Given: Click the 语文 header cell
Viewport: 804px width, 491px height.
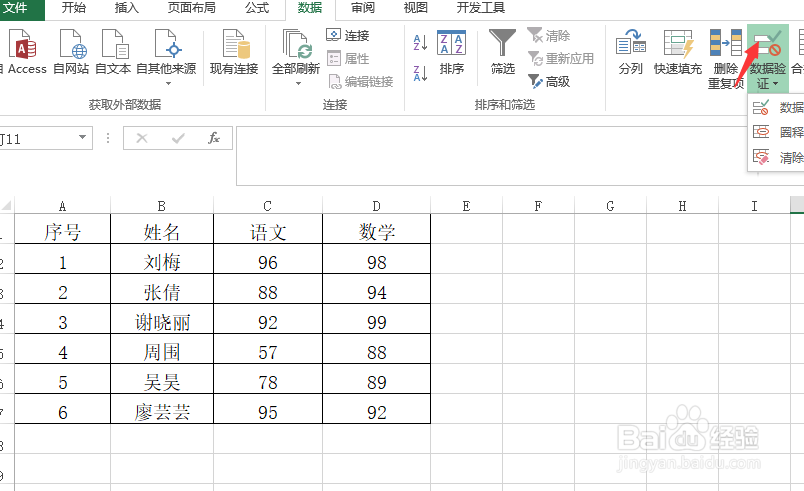Looking at the screenshot, I should 268,229.
